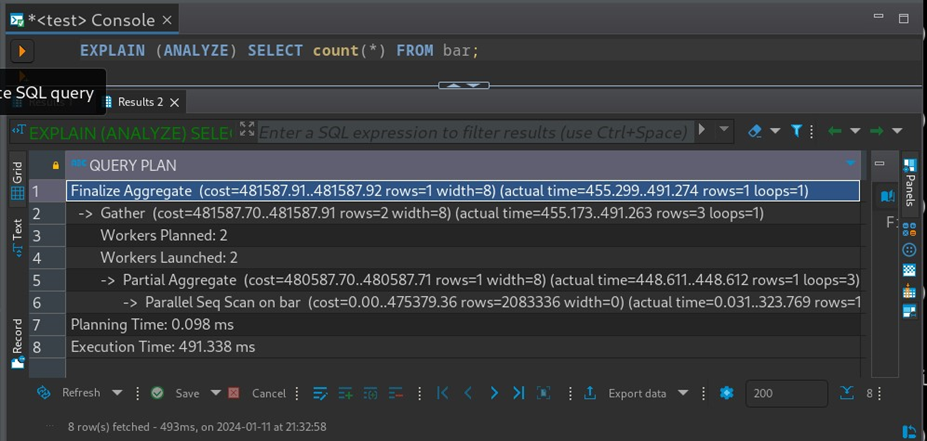Select the Gather plan row

pos(463,213)
